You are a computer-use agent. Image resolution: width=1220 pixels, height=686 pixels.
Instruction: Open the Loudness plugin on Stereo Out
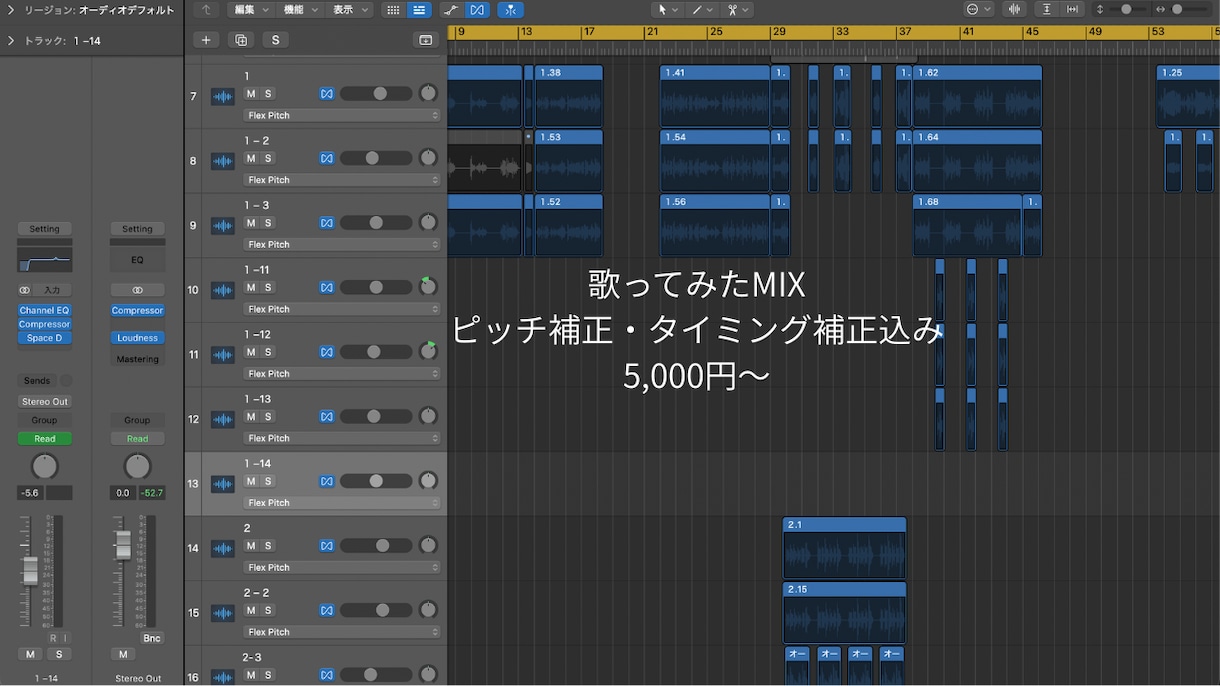(137, 338)
